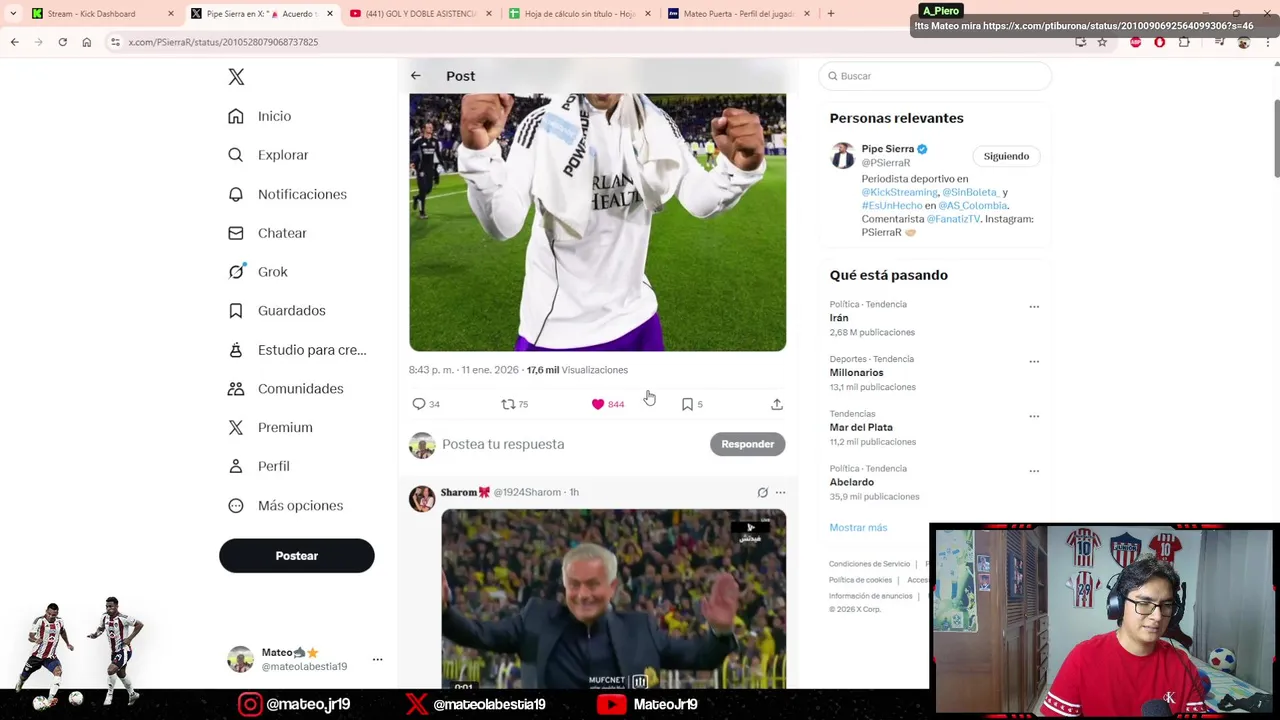Click Mostrar más under trends
The height and width of the screenshot is (720, 1280).
click(x=858, y=527)
